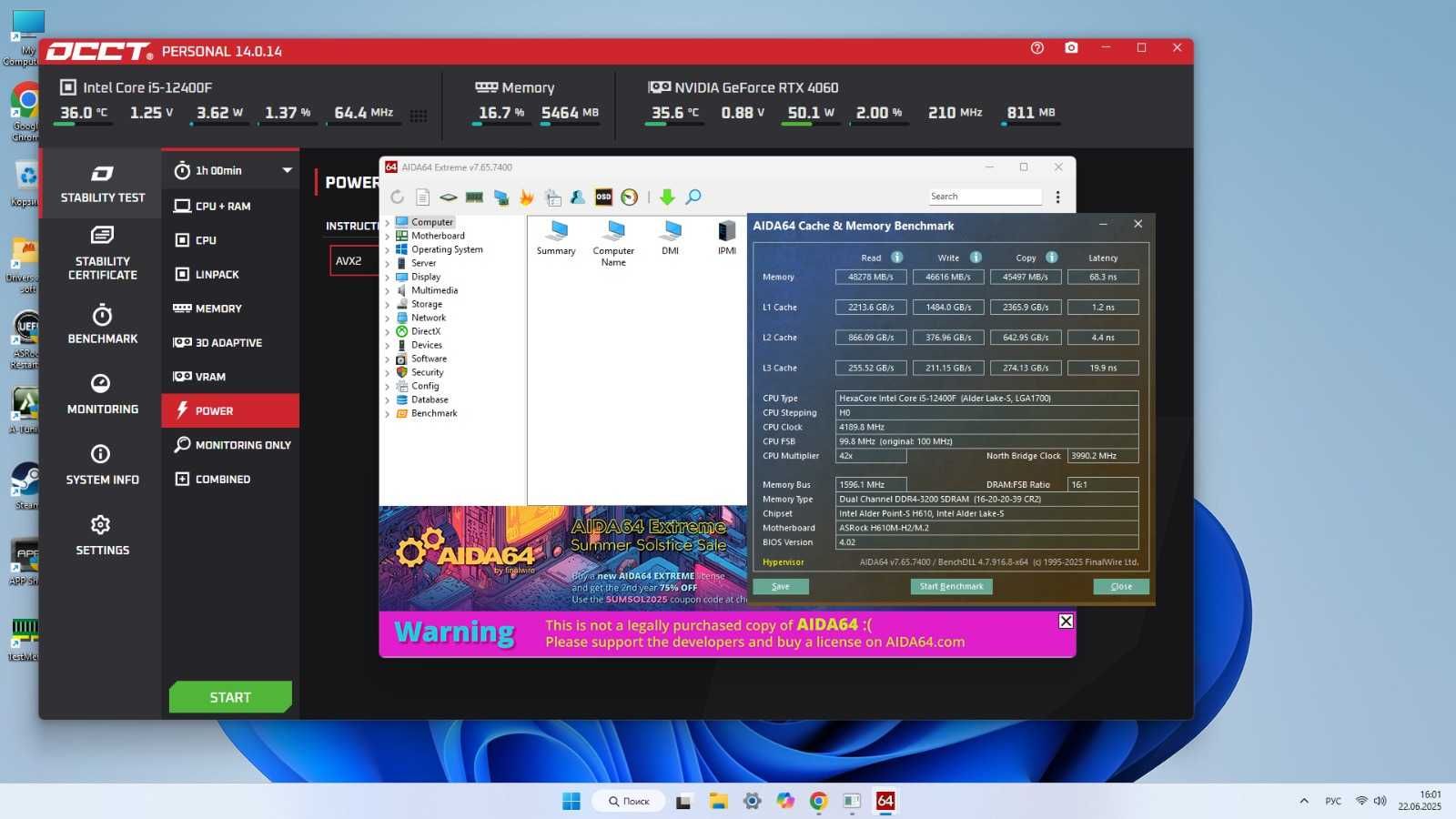The height and width of the screenshot is (819, 1456).
Task: Expand the Network tree node arrow
Action: [388, 318]
